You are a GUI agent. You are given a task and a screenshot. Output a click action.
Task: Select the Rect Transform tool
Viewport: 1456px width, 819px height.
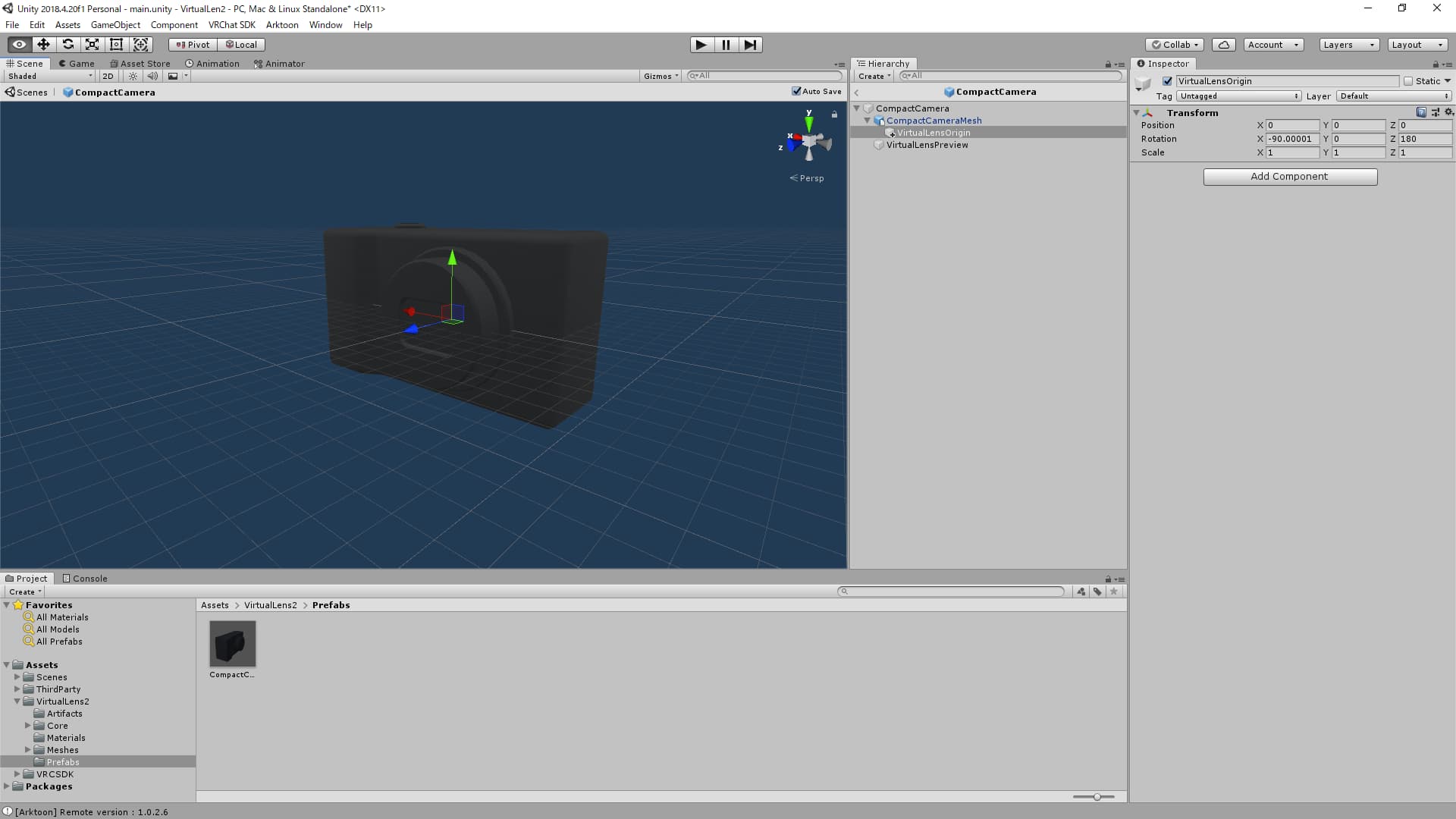click(116, 45)
